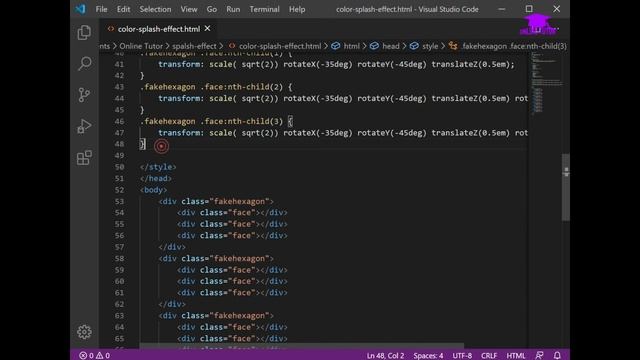Click Online Tutor in breadcrumb path

[141, 46]
